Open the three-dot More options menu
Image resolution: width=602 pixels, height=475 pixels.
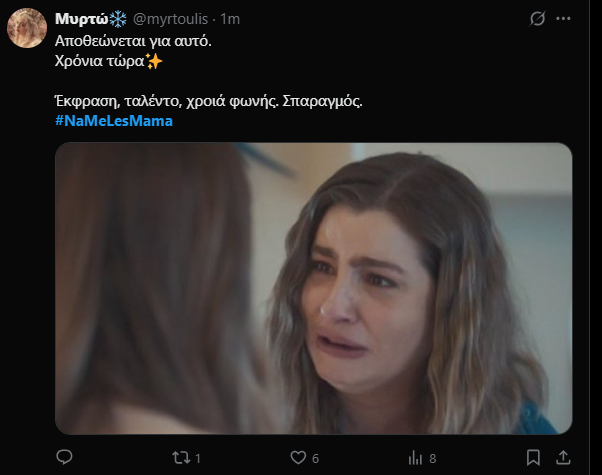[567, 19]
